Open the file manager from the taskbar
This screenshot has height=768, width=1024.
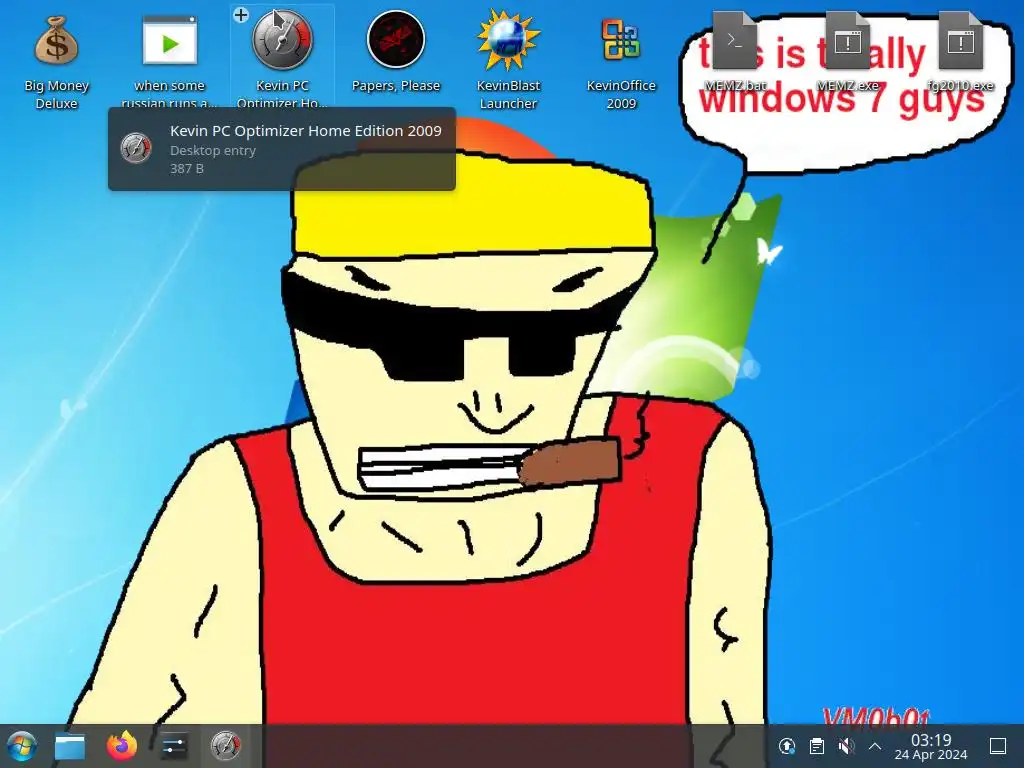click(x=70, y=746)
